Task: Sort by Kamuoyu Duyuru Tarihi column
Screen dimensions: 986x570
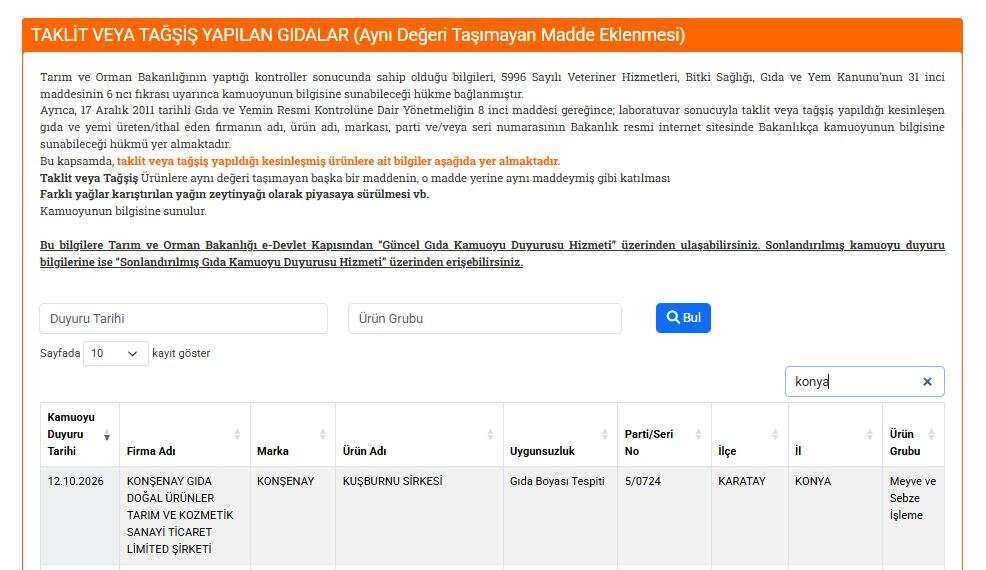Action: tap(80, 434)
